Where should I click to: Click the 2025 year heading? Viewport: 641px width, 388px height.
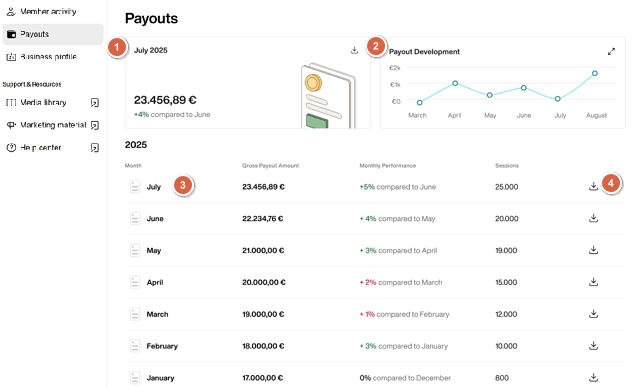click(x=136, y=145)
